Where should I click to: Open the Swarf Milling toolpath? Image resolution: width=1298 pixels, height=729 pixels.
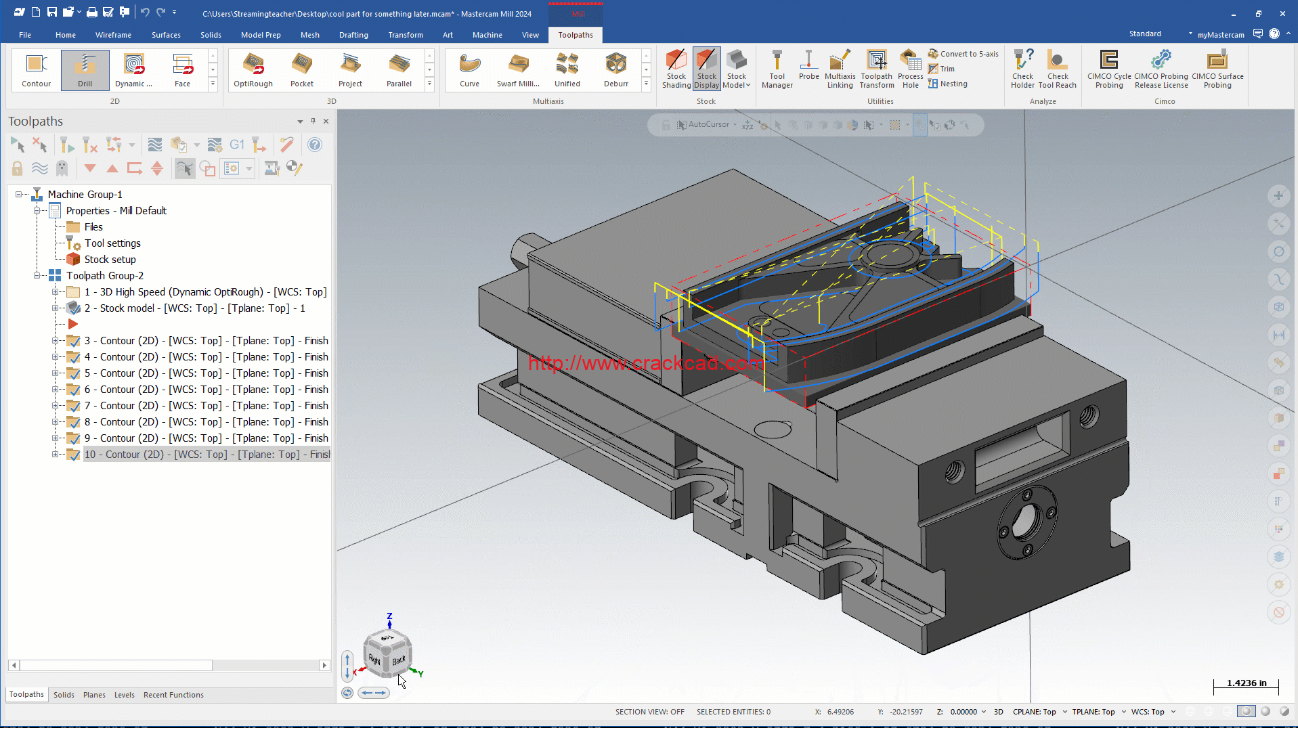coord(518,70)
